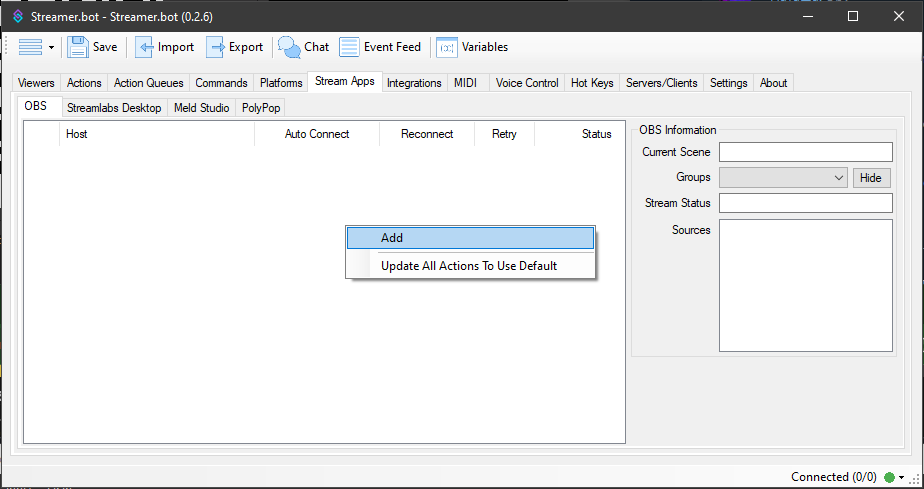Image resolution: width=924 pixels, height=489 pixels.
Task: Switch to the Viewers tab
Action: [36, 83]
